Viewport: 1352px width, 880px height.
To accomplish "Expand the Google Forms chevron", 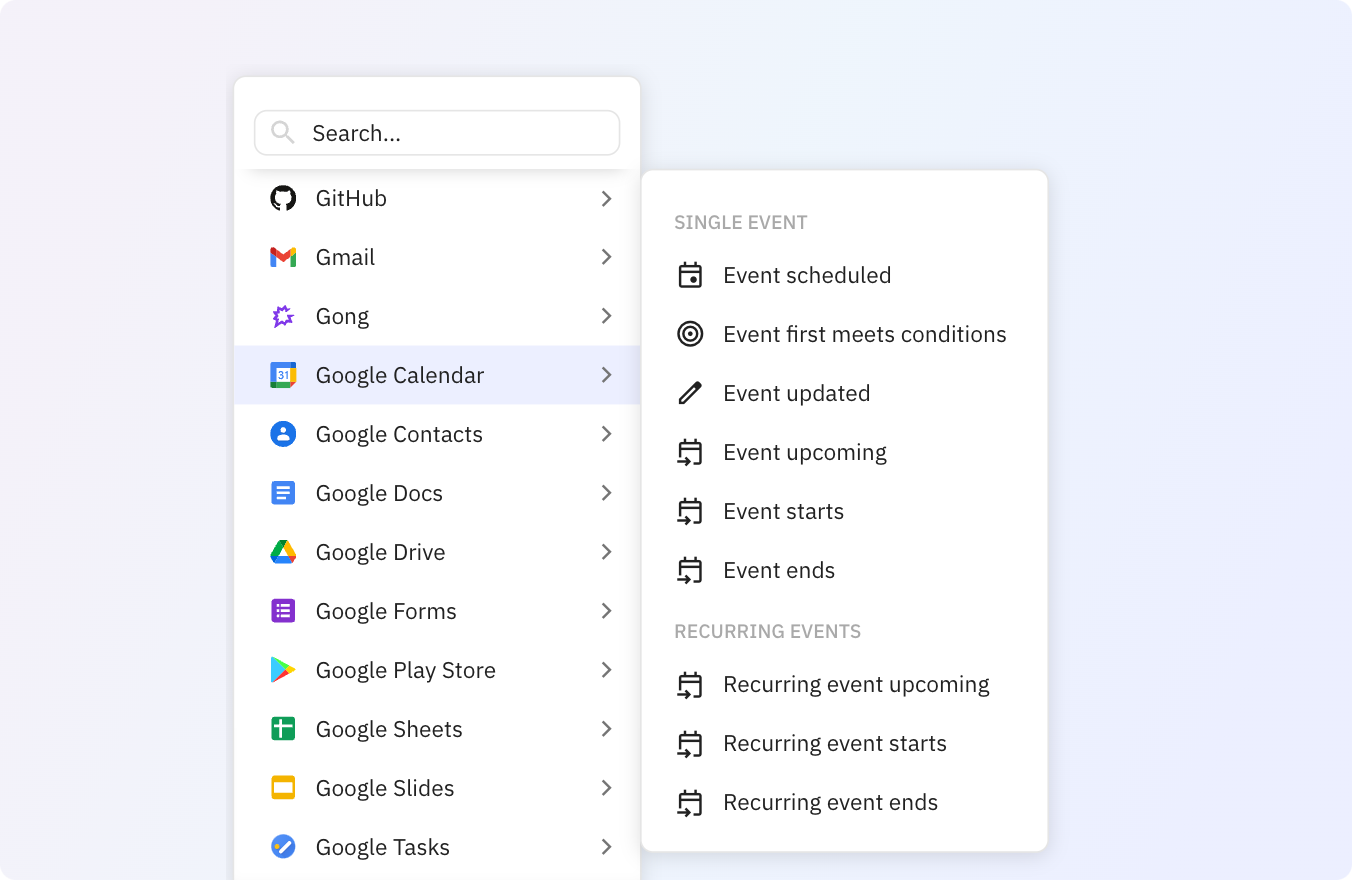I will tap(606, 611).
